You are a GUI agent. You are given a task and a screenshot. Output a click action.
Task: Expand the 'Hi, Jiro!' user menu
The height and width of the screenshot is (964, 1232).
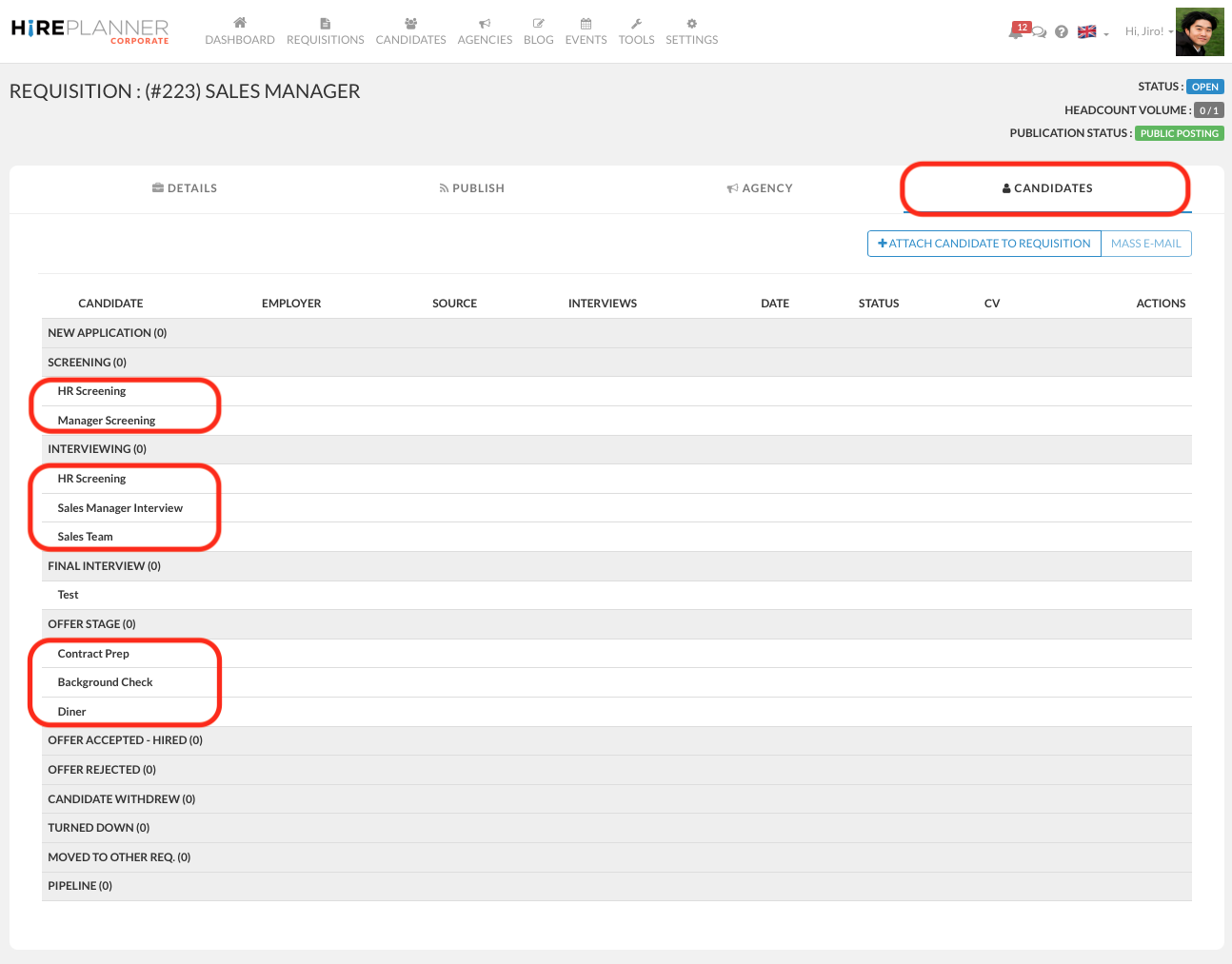click(1148, 31)
